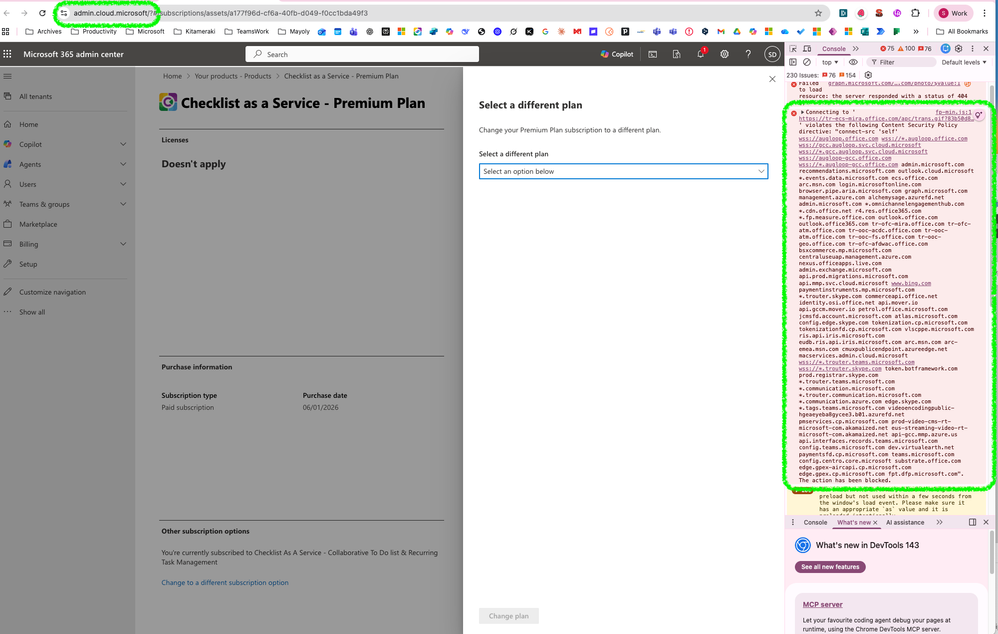The height and width of the screenshot is (634, 998).
Task: Close the Select a different plan panel
Action: point(772,79)
